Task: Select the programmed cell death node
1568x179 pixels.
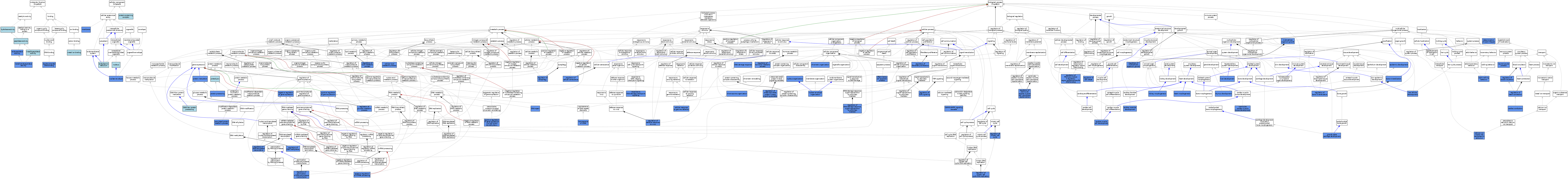Action: tap(884, 52)
